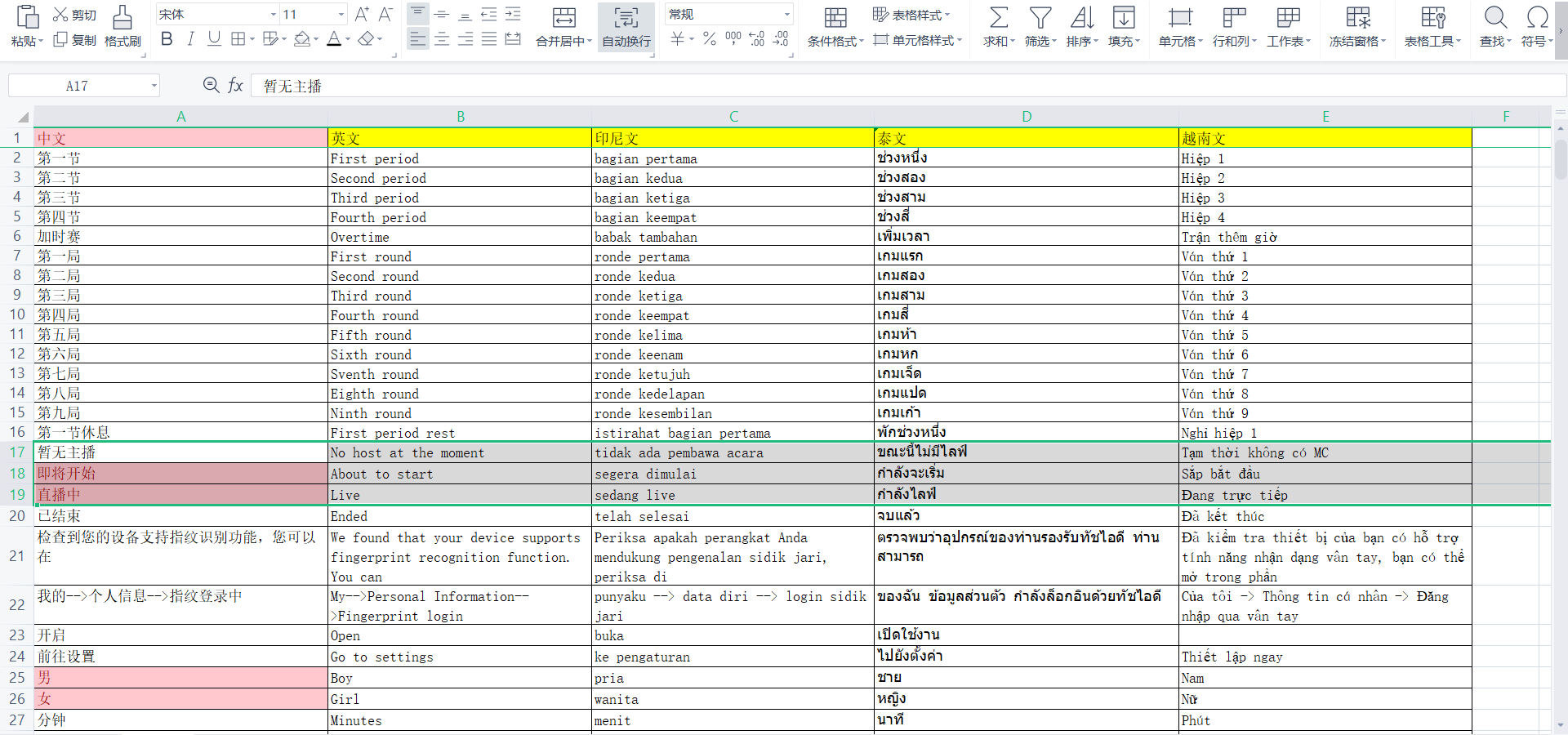
Task: Click the Copy (复制) icon
Action: [60, 39]
